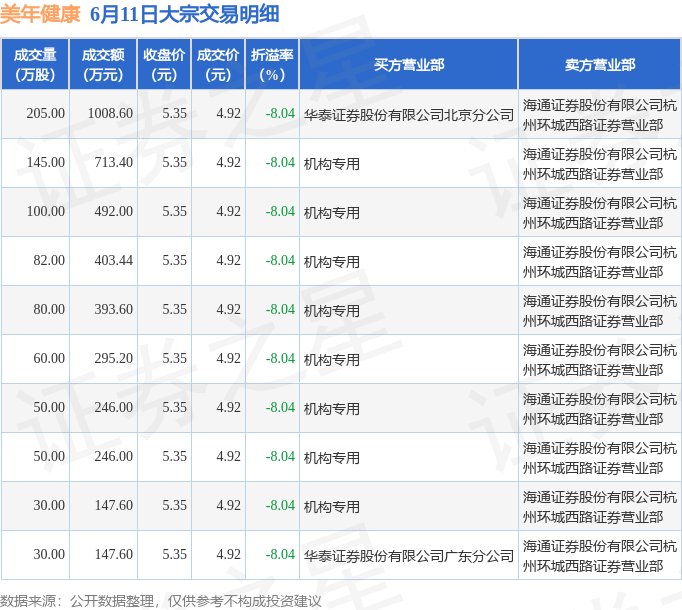
Task: Click amount 147.60 in the 广东分公司 row
Action: [x=114, y=554]
